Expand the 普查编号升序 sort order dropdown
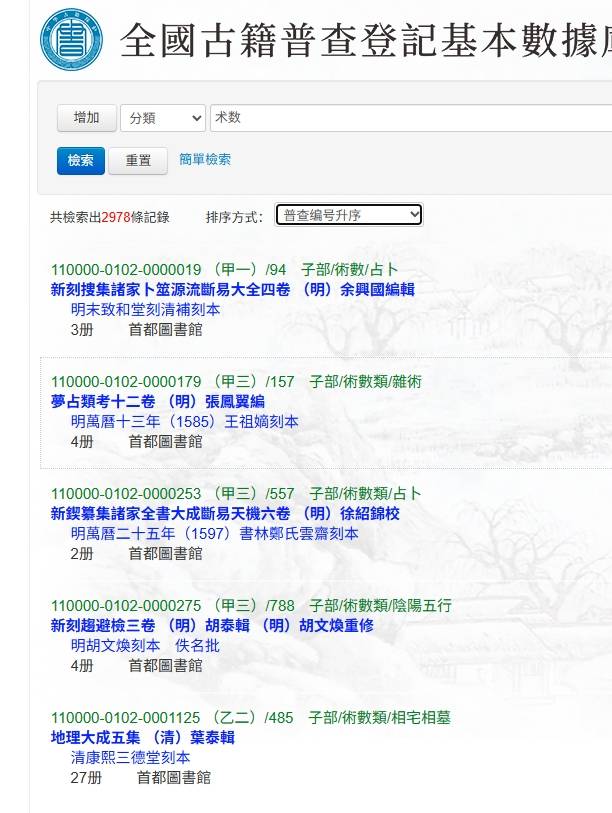This screenshot has width=612, height=813. click(x=349, y=215)
